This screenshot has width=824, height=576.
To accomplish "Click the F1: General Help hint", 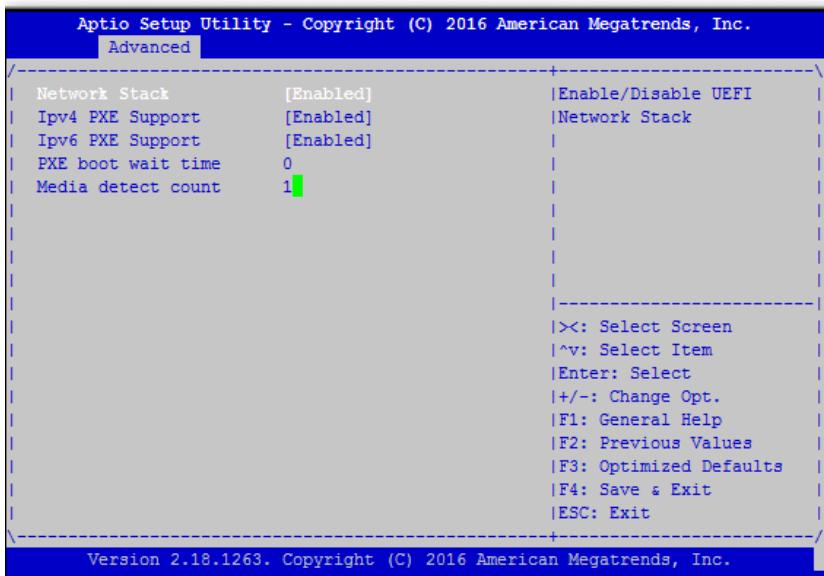I will coord(640,420).
